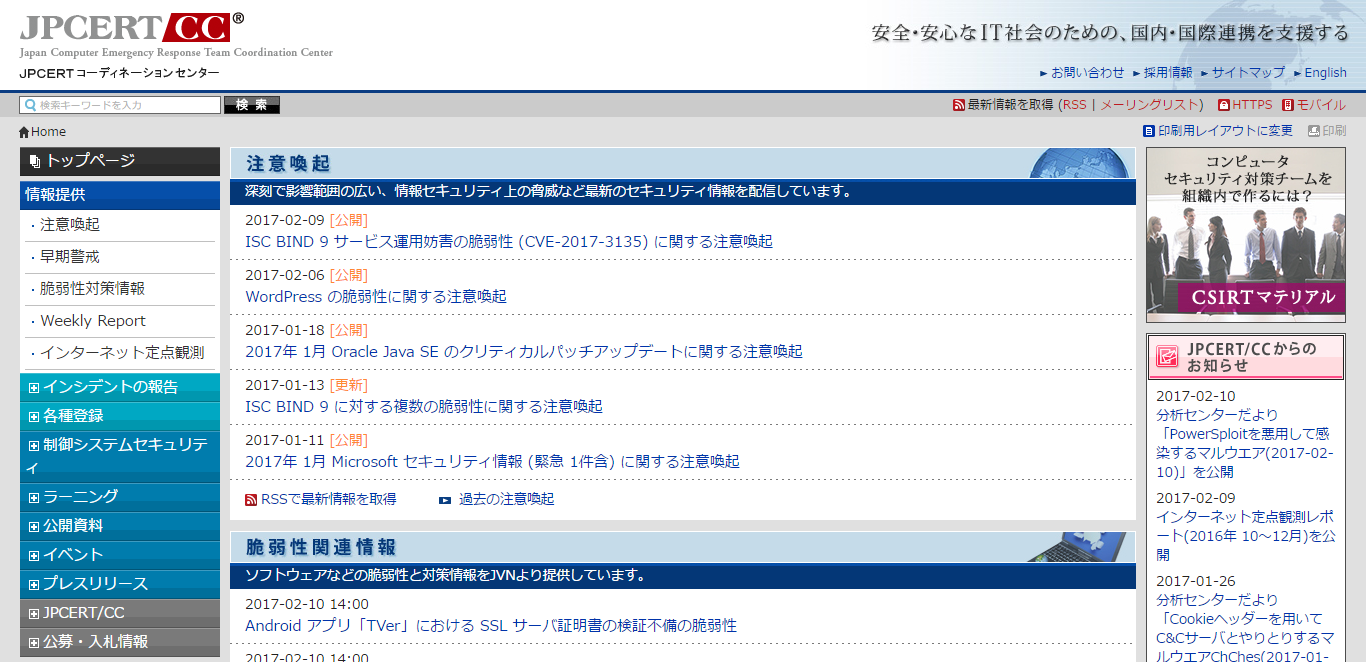The image size is (1366, 662).
Task: Click the RSSで最新情報を取得 link
Action: 328,499
